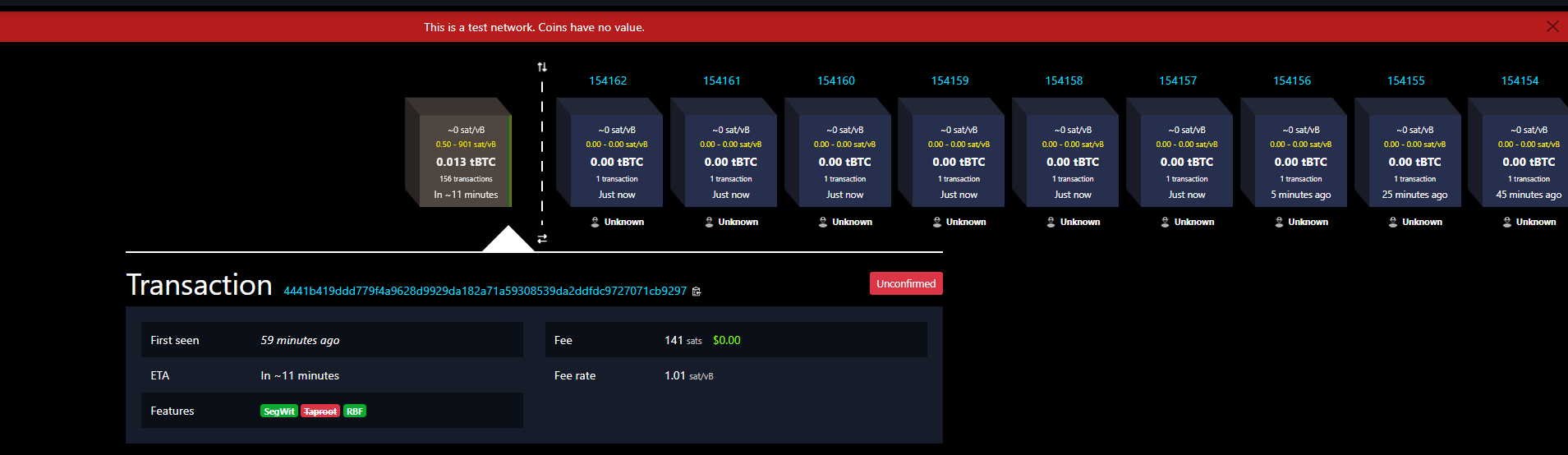Viewport: 1568px width, 455px height.
Task: Open block height 154160 link
Action: click(836, 80)
